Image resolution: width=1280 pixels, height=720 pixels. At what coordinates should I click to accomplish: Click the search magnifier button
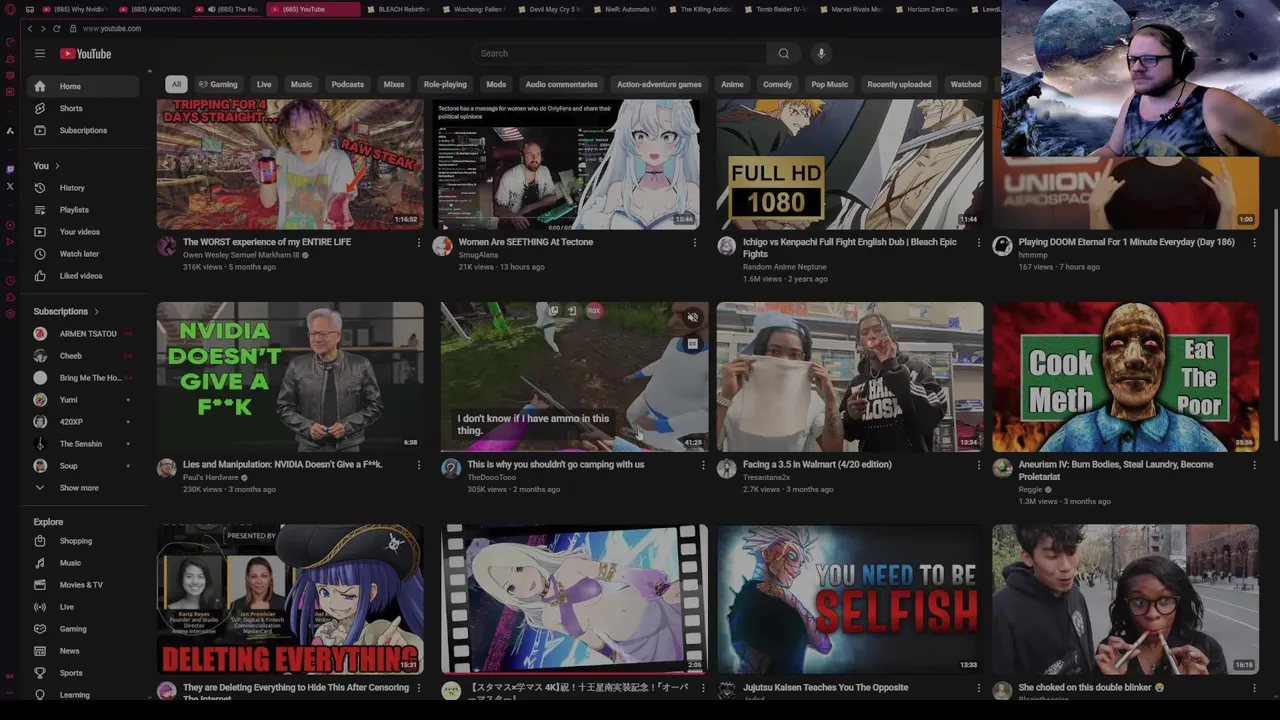tap(784, 54)
